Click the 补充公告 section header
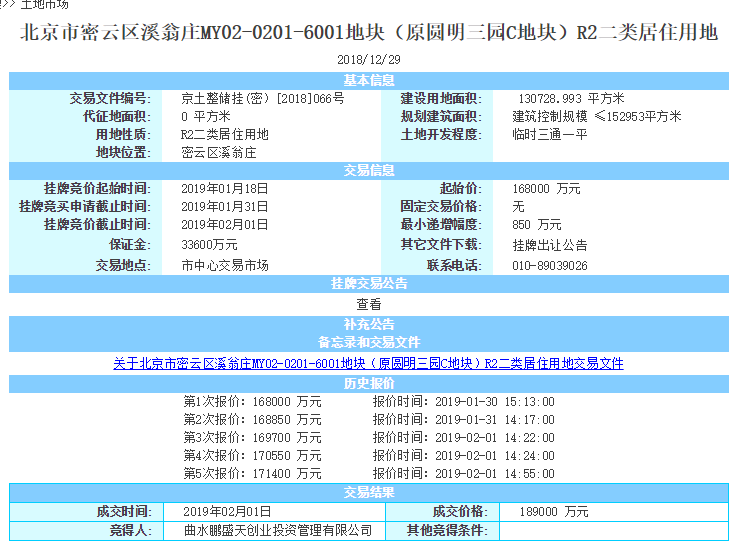 (369, 324)
